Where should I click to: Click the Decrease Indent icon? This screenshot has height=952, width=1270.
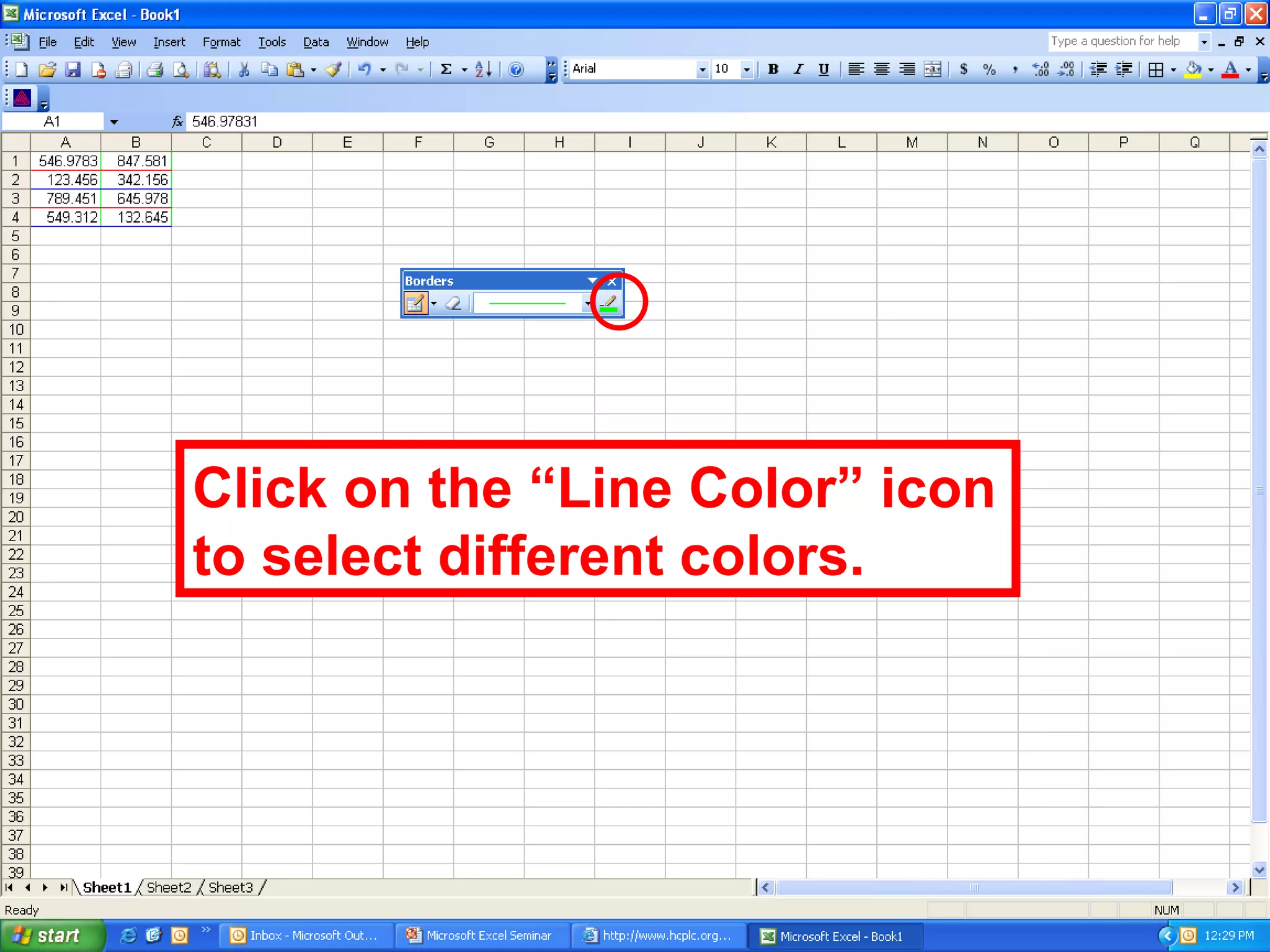tap(1098, 69)
